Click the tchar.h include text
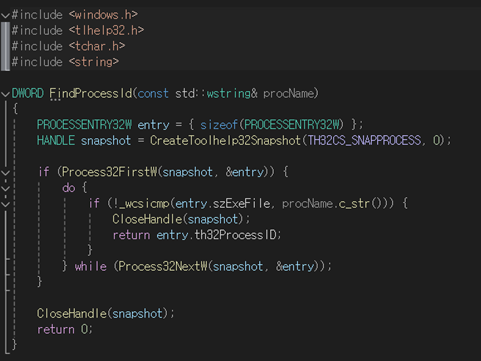This screenshot has width=481, height=361. point(97,46)
